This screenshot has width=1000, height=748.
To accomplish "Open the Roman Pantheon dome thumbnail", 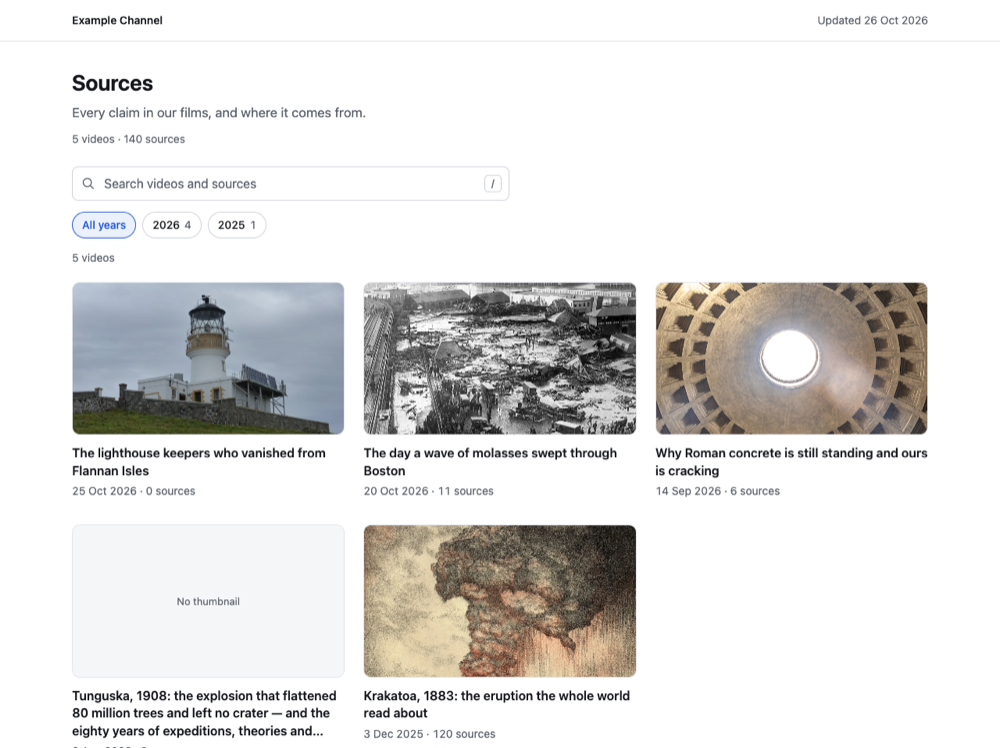I will click(791, 358).
